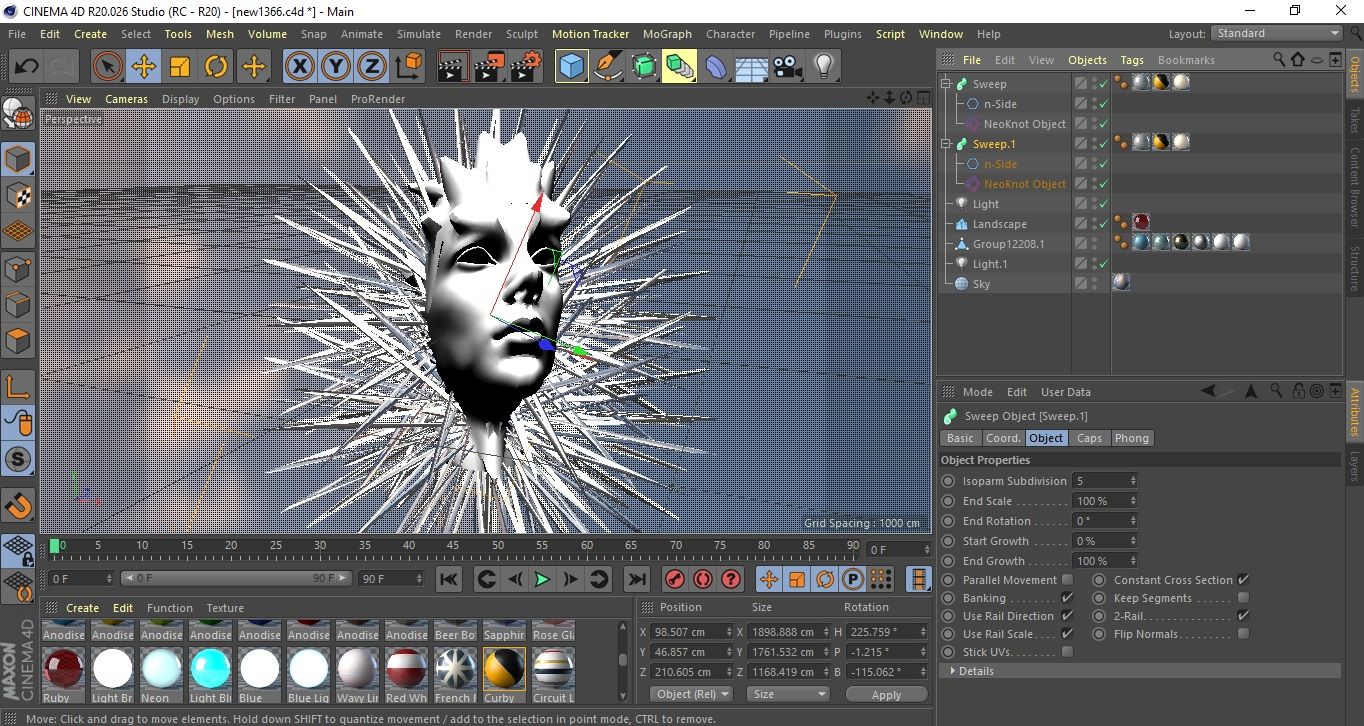Add a Subdivision Surface generator
The image size is (1364, 726).
pos(644,67)
